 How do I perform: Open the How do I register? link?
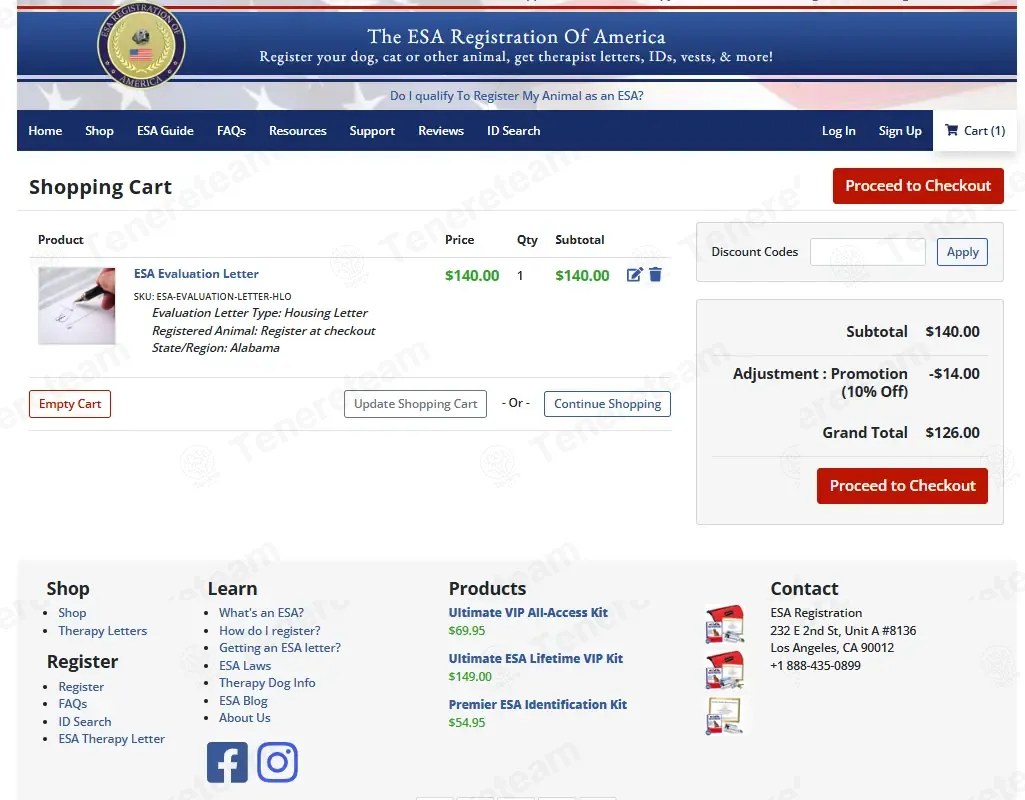point(269,631)
